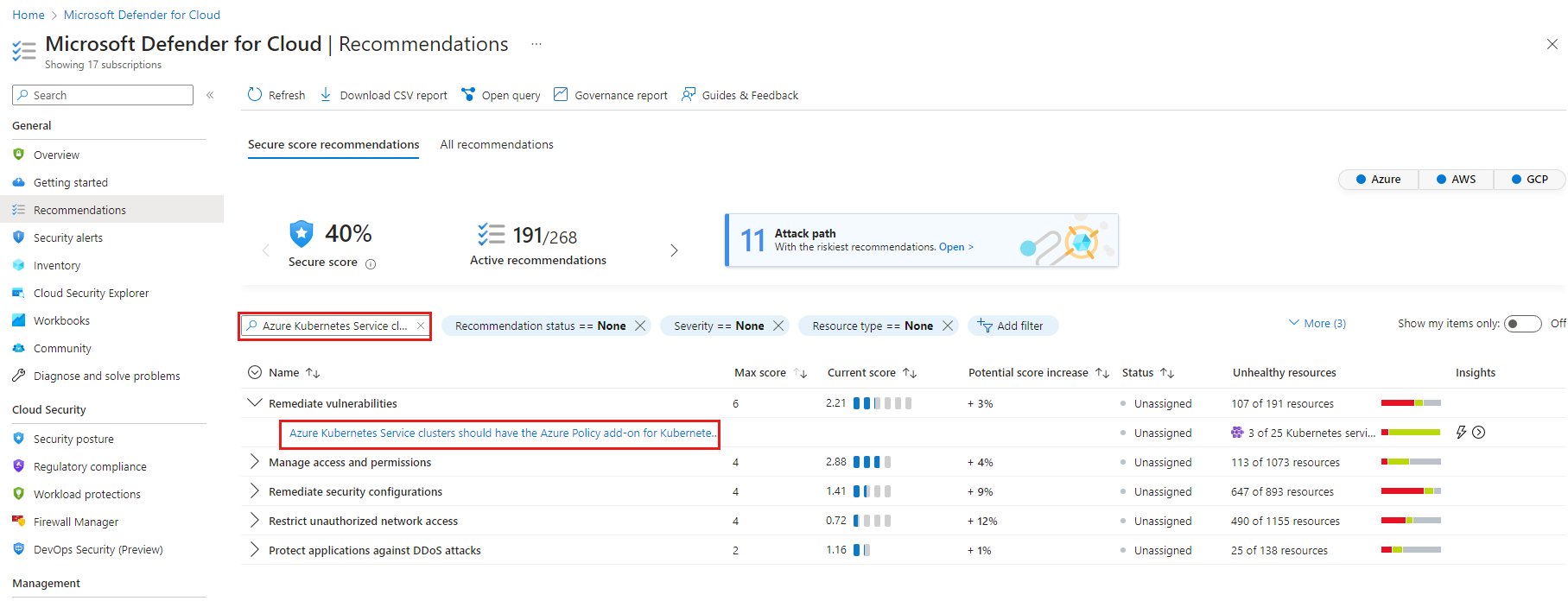Toggle the Azure environment filter
This screenshot has width=1568, height=601.
[1379, 180]
